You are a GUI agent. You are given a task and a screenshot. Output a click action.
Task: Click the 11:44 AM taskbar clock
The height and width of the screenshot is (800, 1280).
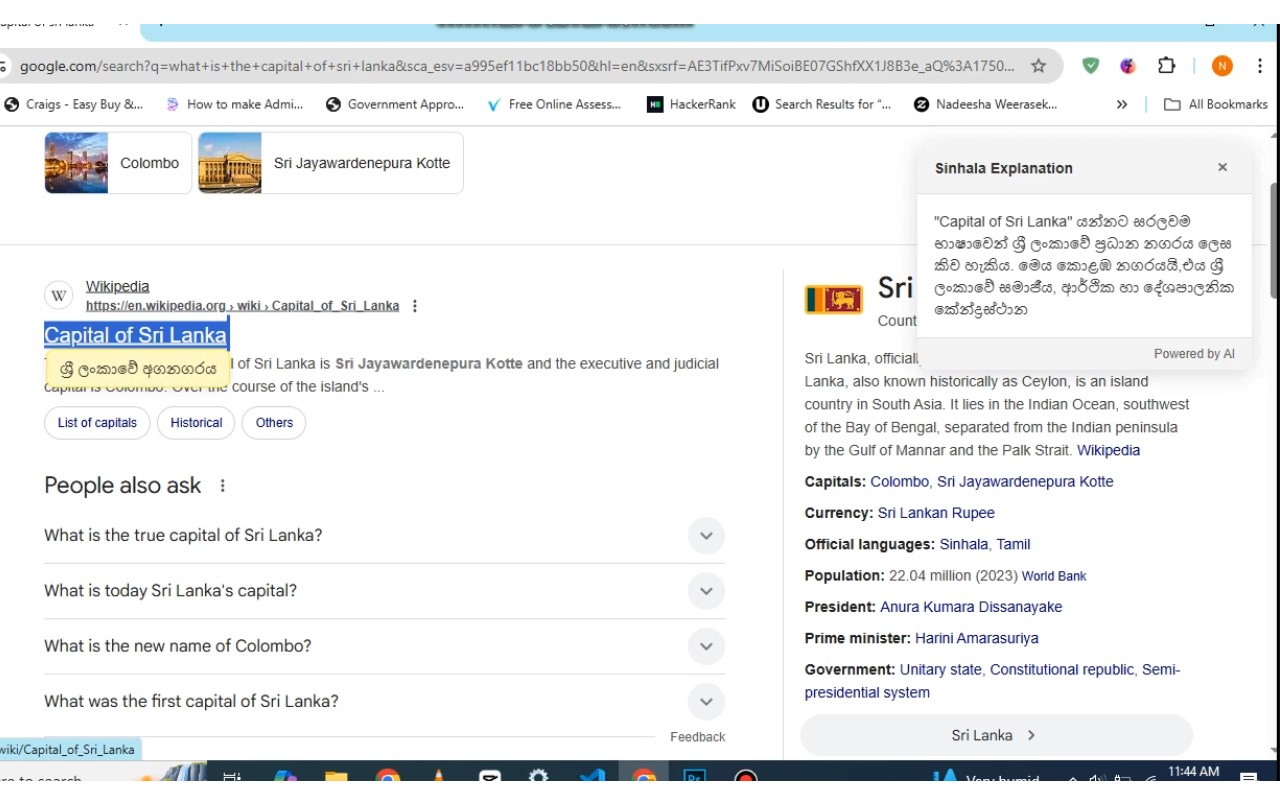click(1193, 772)
